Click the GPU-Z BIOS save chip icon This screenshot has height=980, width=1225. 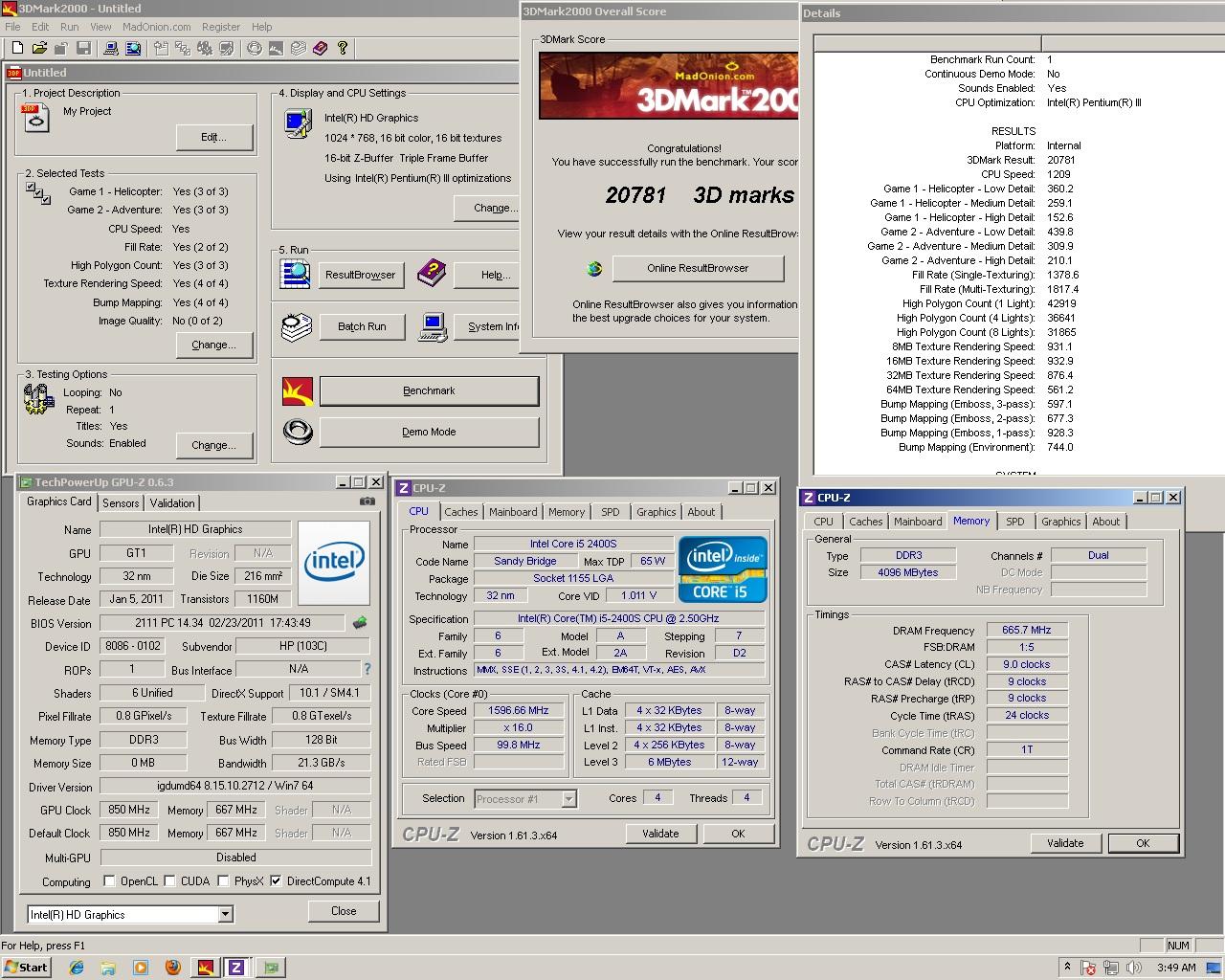pyautogui.click(x=360, y=623)
